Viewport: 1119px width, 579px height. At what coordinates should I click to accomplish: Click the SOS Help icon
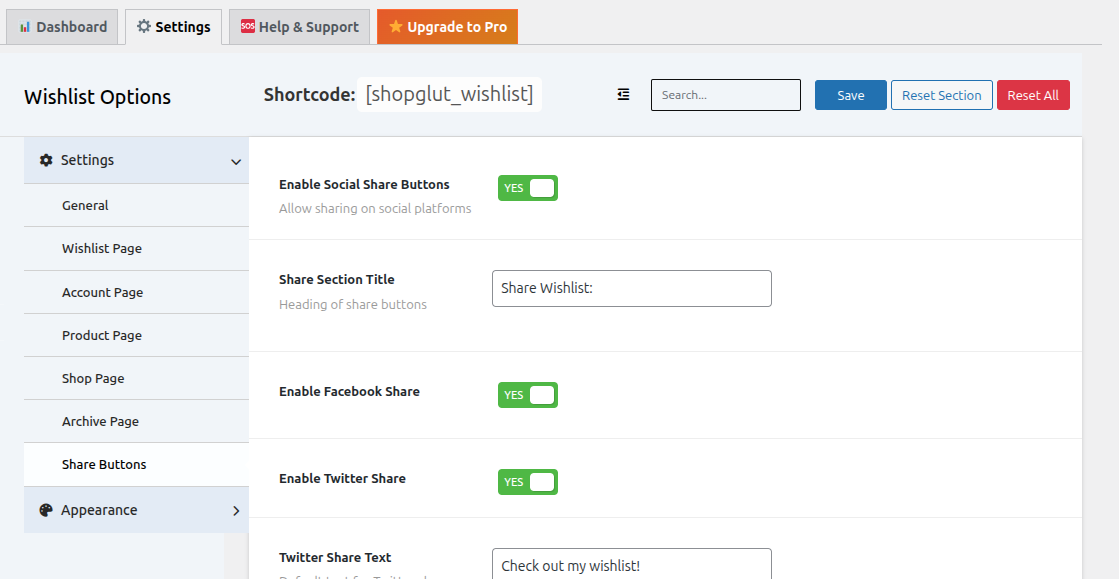[248, 26]
